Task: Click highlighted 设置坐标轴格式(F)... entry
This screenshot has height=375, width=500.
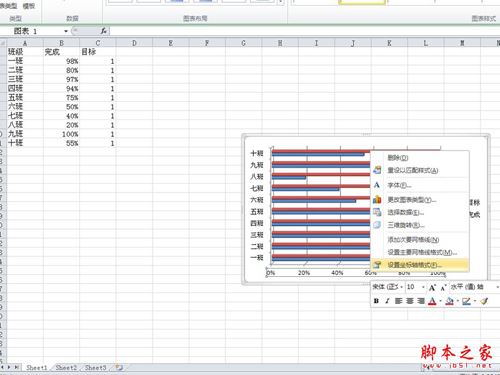Action: pos(420,265)
